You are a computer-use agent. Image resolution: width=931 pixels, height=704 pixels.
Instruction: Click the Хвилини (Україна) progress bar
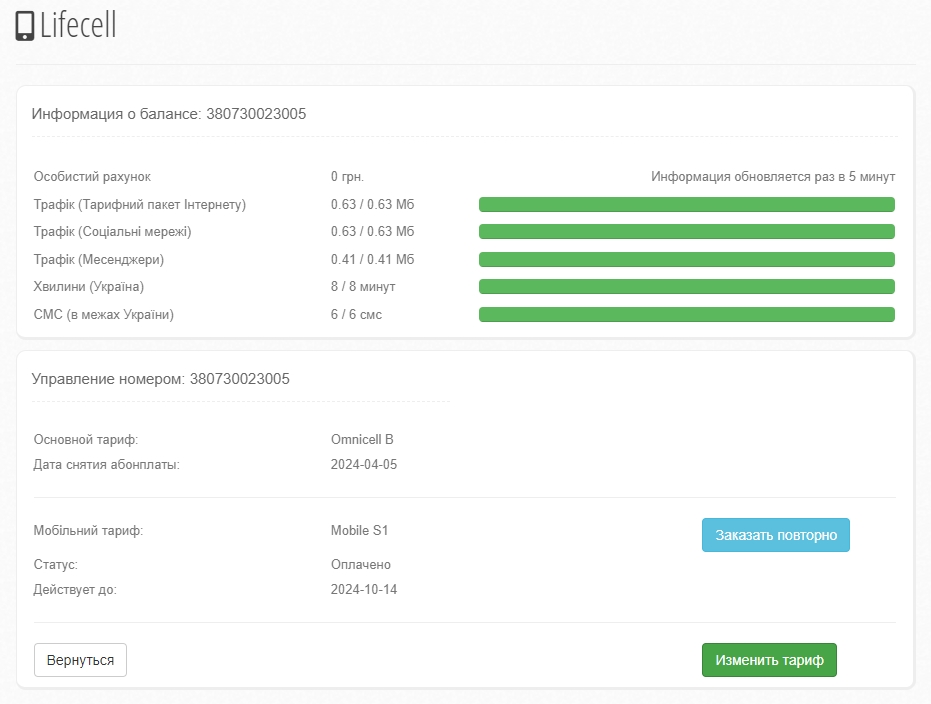pos(686,287)
